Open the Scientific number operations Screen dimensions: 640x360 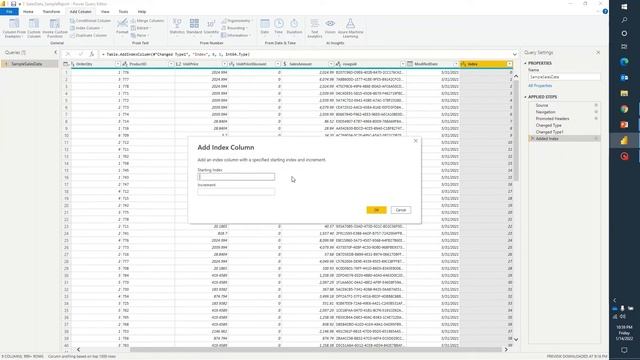(211, 26)
